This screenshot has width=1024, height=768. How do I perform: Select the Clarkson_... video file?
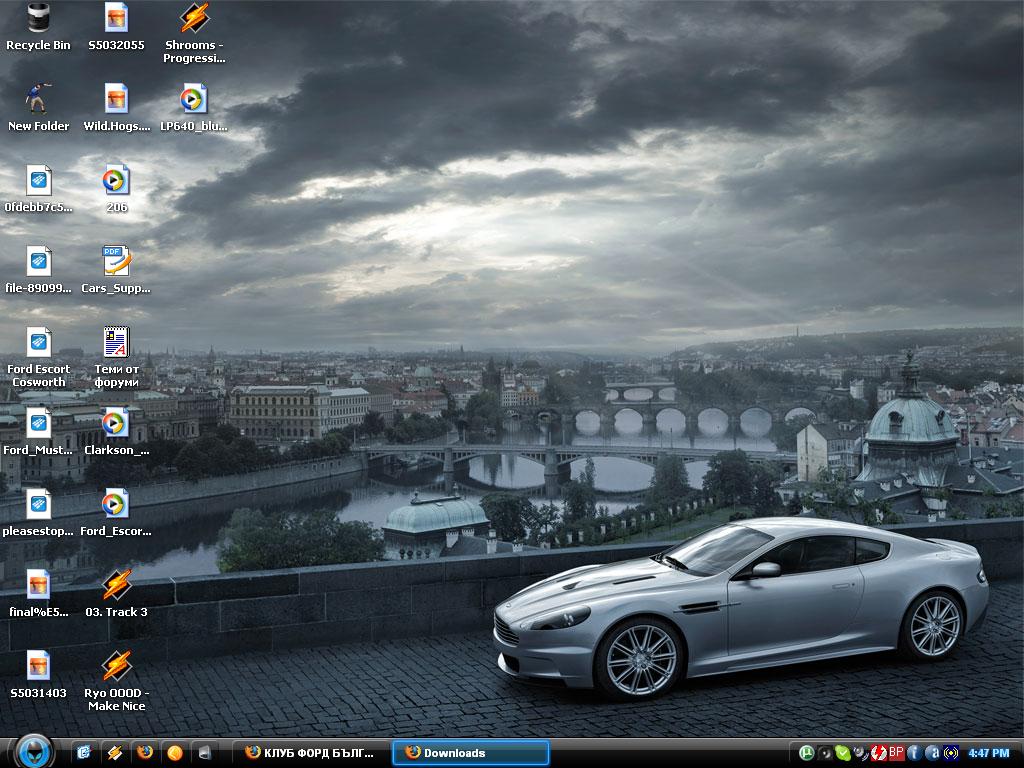116,424
